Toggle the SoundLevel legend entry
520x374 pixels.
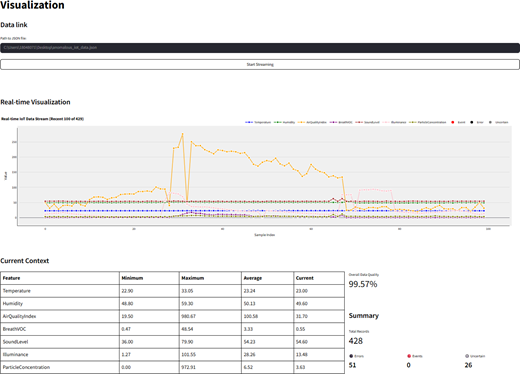click(367, 122)
